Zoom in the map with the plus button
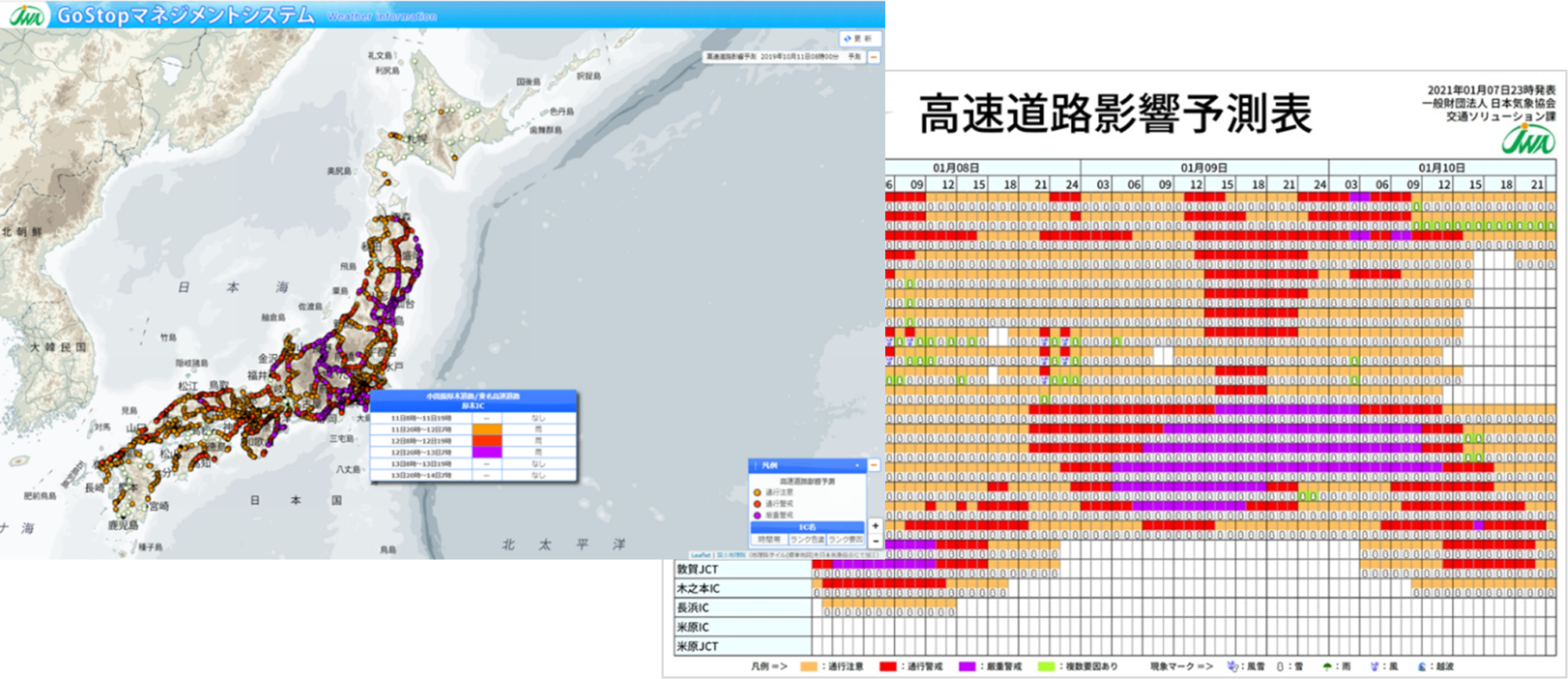Viewport: 1568px width, 679px height. [x=875, y=526]
